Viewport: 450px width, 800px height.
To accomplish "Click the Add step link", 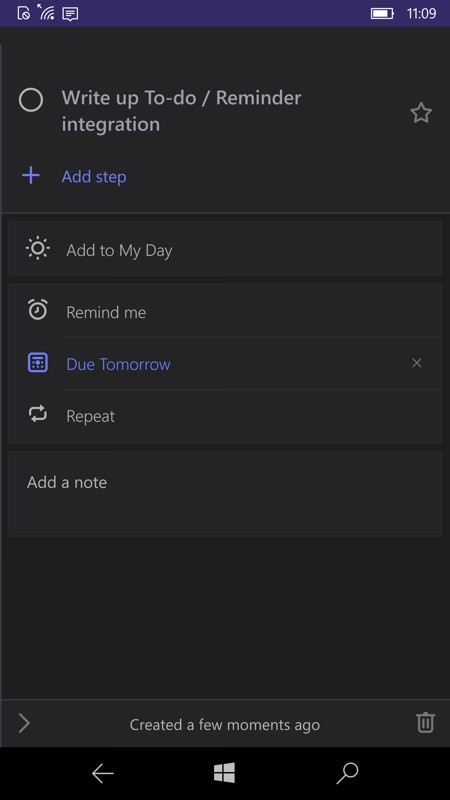I will click(x=94, y=177).
